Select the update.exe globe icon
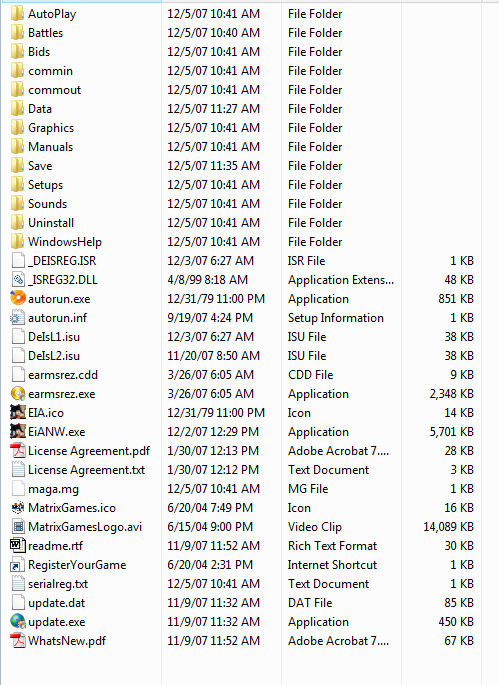This screenshot has width=499, height=685. pos(18,621)
